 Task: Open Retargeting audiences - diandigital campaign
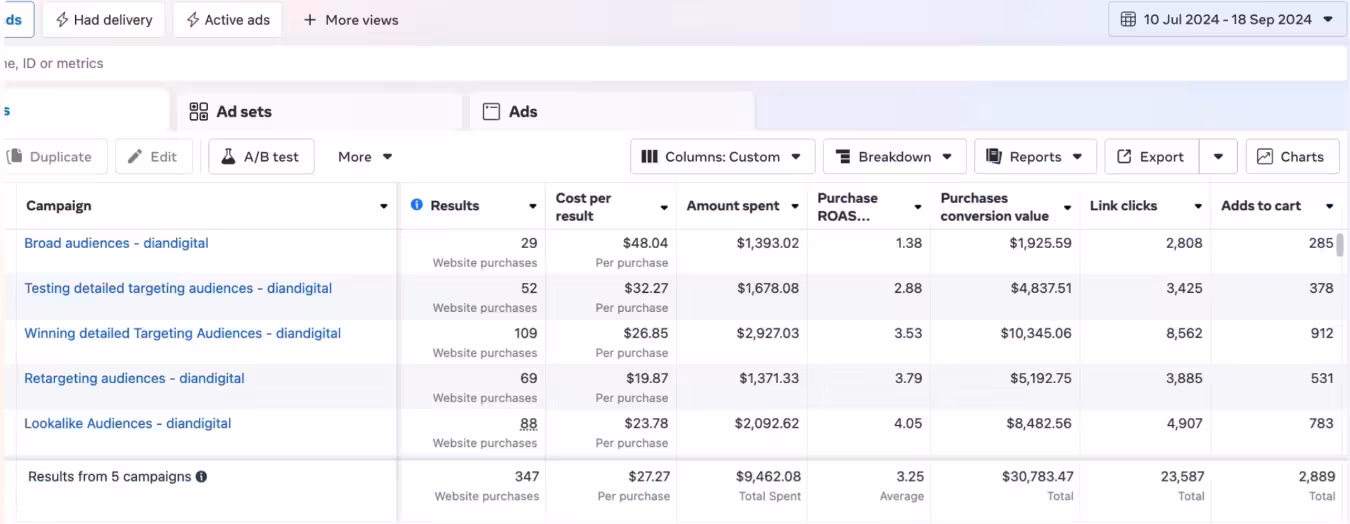(x=134, y=378)
